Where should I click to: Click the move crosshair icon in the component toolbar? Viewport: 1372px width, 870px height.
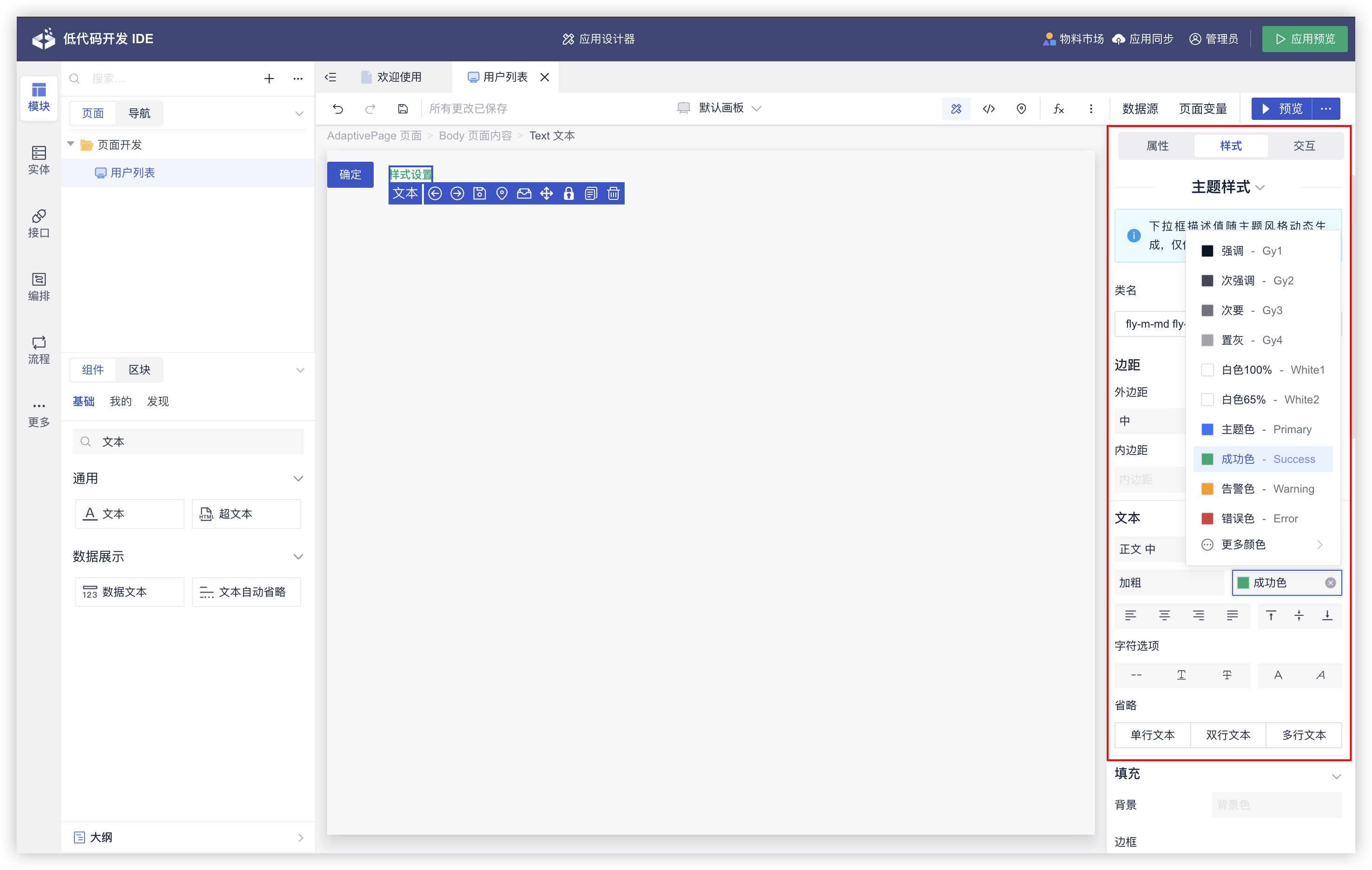[546, 194]
